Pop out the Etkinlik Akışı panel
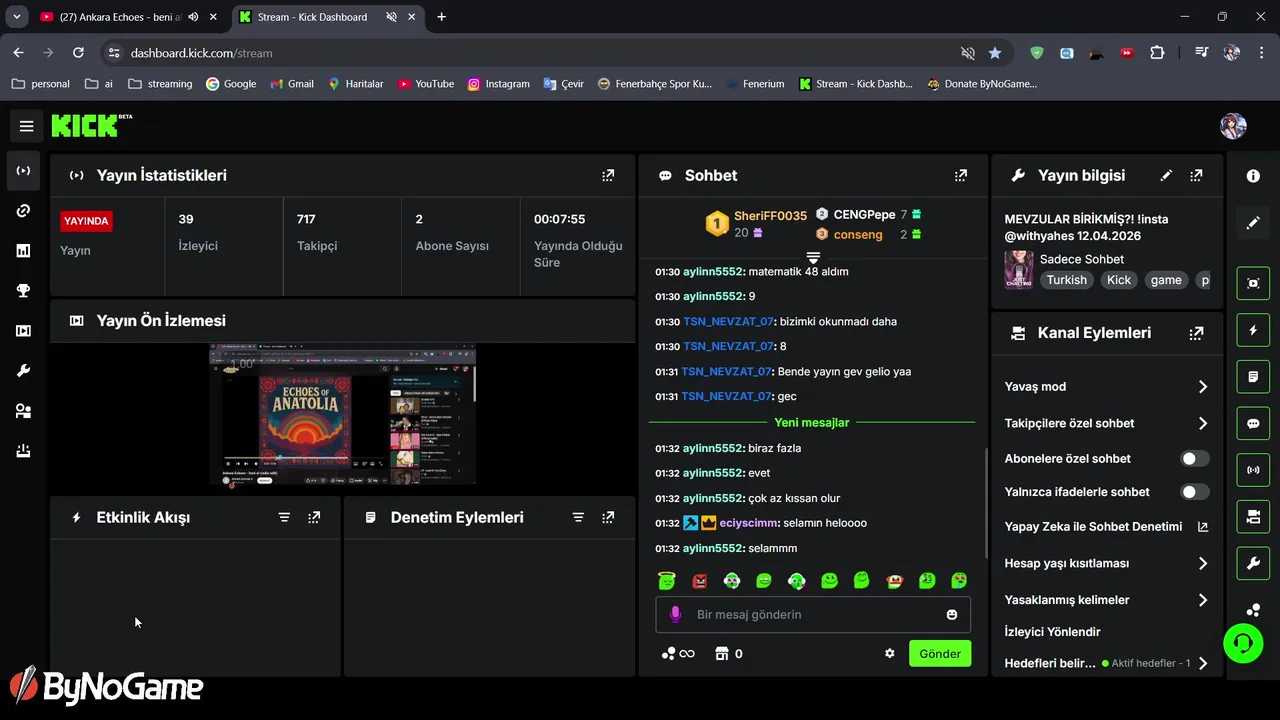 (314, 517)
